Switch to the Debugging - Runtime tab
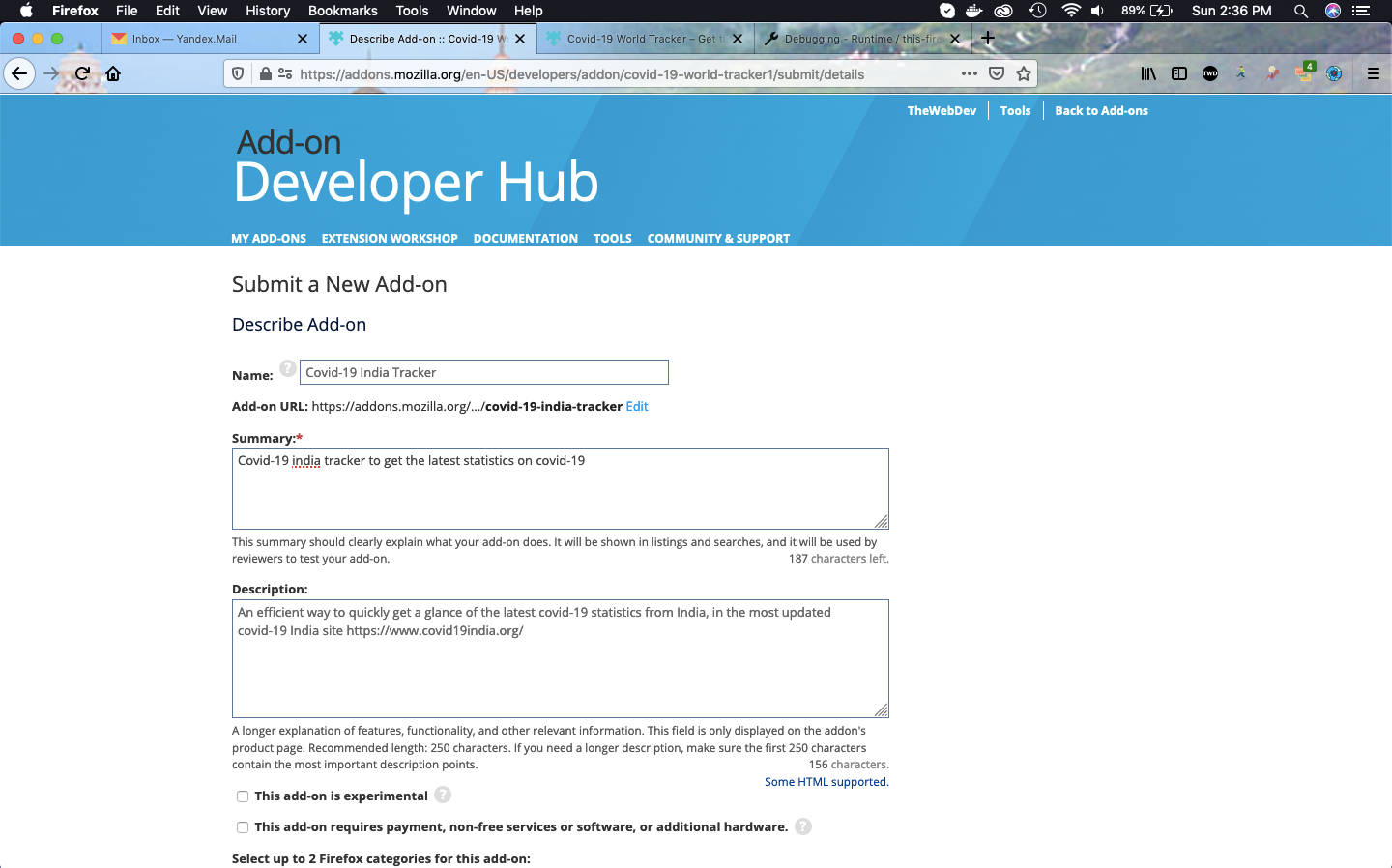 [862, 39]
